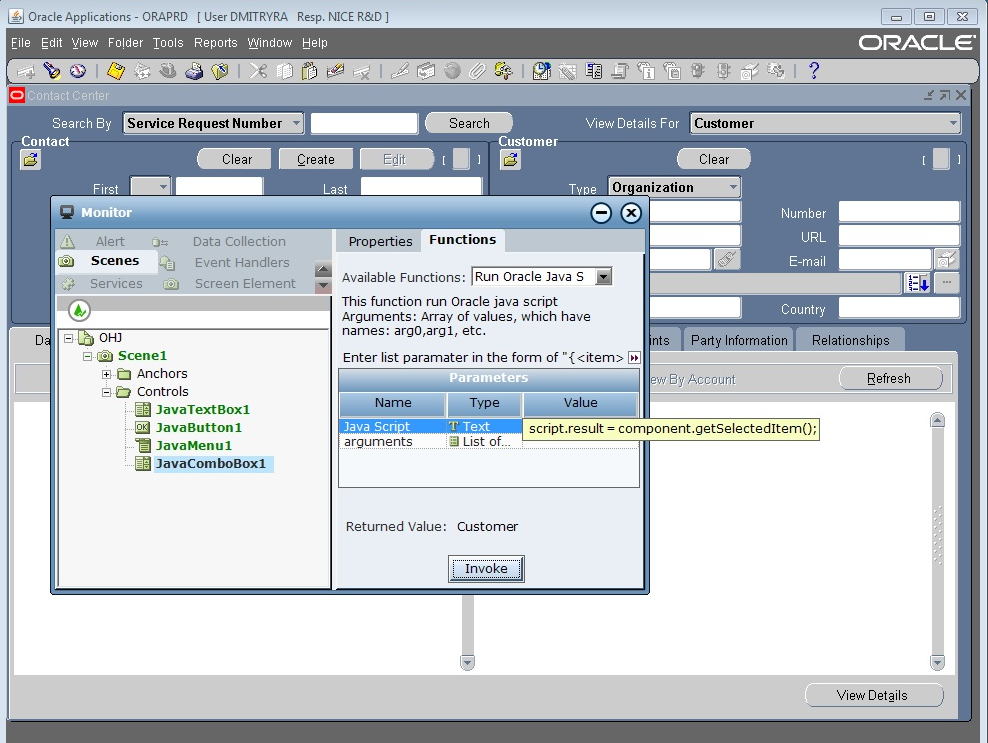Viewport: 988px width, 743px height.
Task: Select JavaTextBox1 in the tree
Action: coord(203,410)
